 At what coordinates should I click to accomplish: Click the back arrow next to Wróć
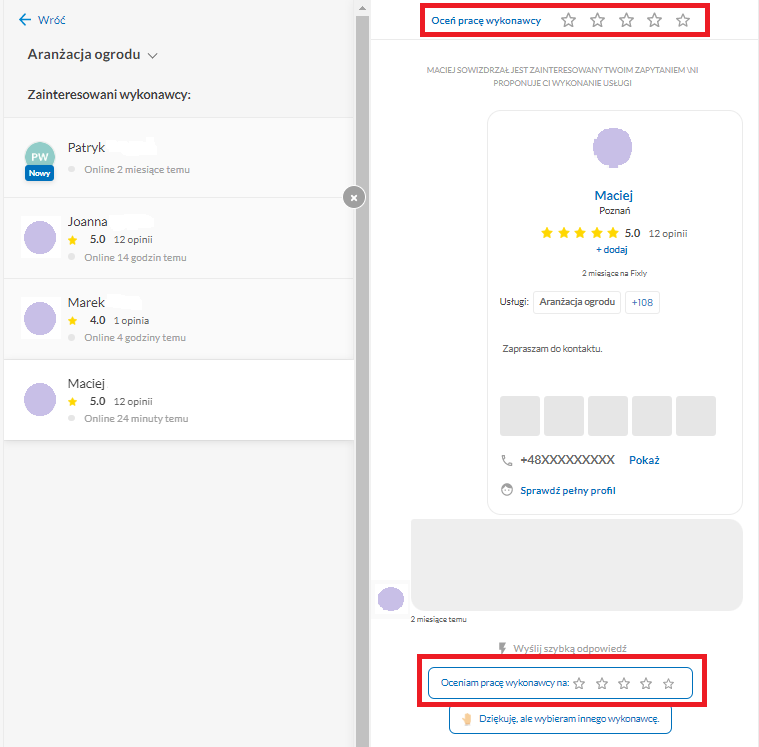click(25, 19)
